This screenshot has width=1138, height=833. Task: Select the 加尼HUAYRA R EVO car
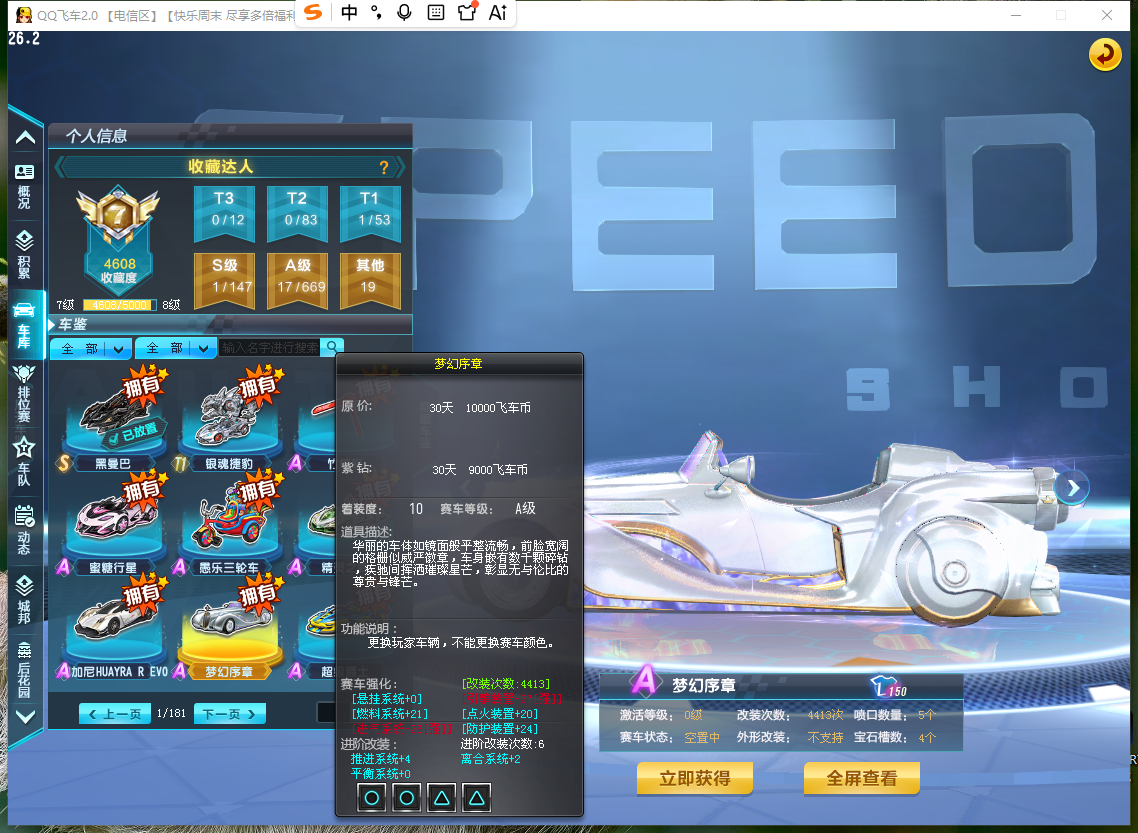click(112, 628)
